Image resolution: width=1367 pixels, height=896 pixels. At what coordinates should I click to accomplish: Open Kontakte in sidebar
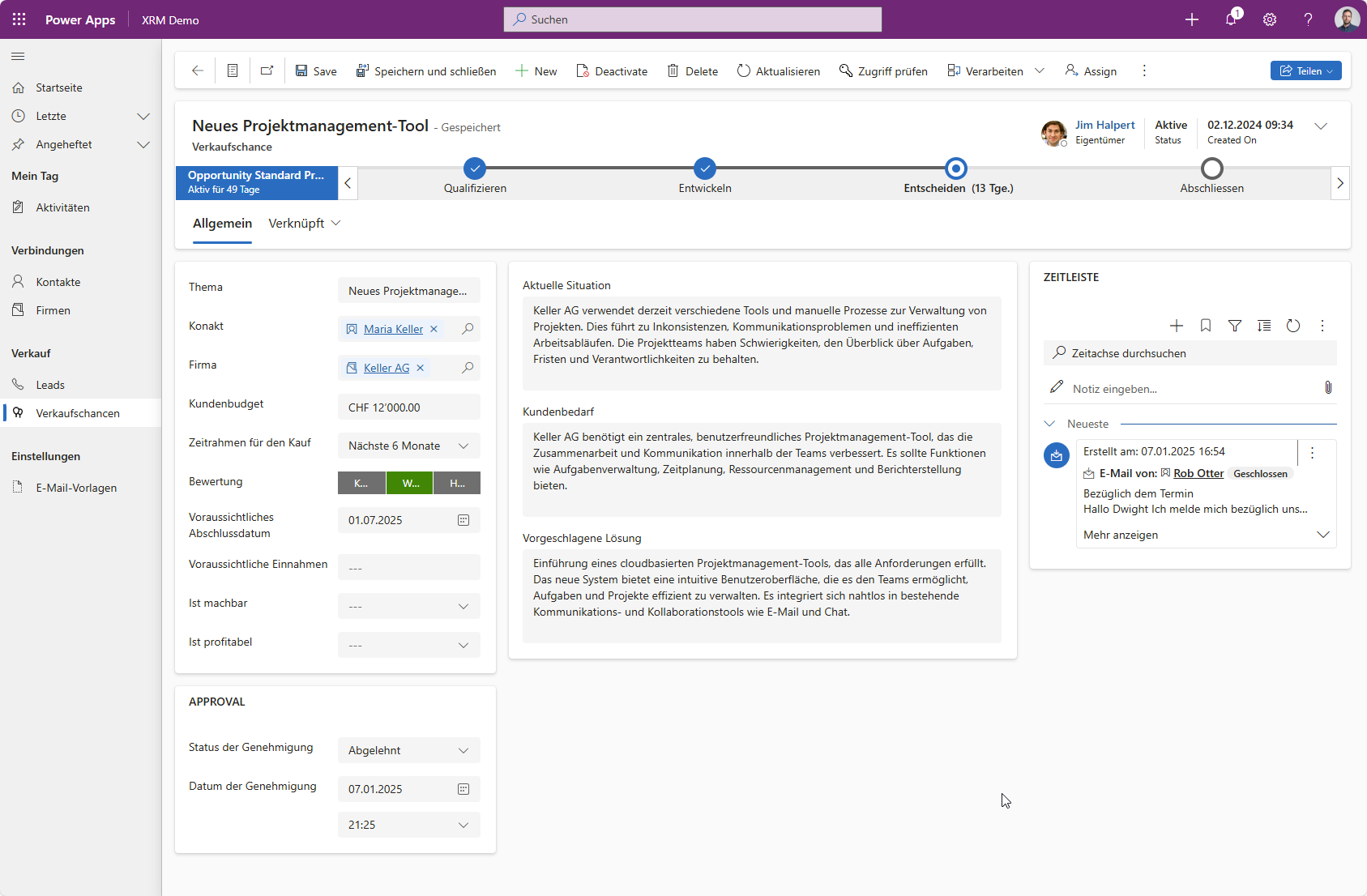click(x=58, y=282)
